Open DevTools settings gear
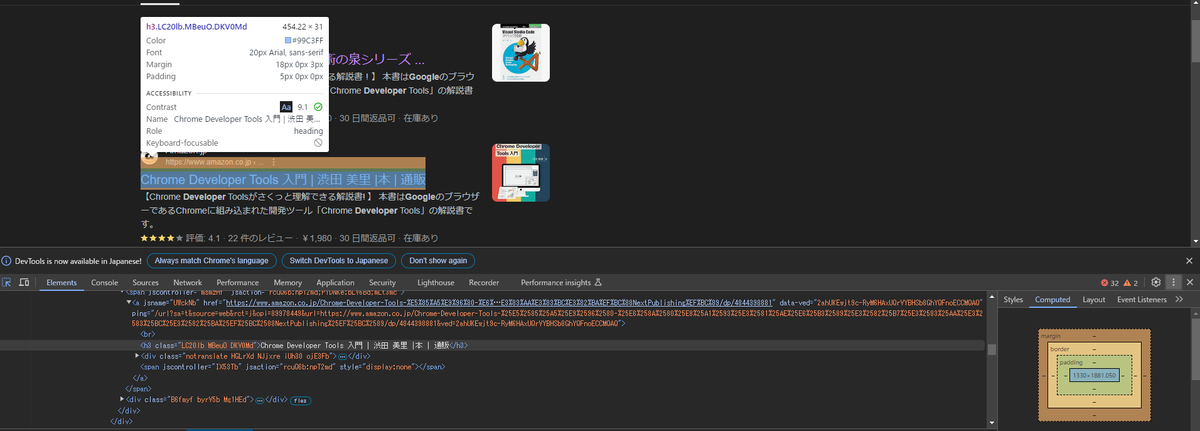The height and width of the screenshot is (431, 1200). 1156,283
